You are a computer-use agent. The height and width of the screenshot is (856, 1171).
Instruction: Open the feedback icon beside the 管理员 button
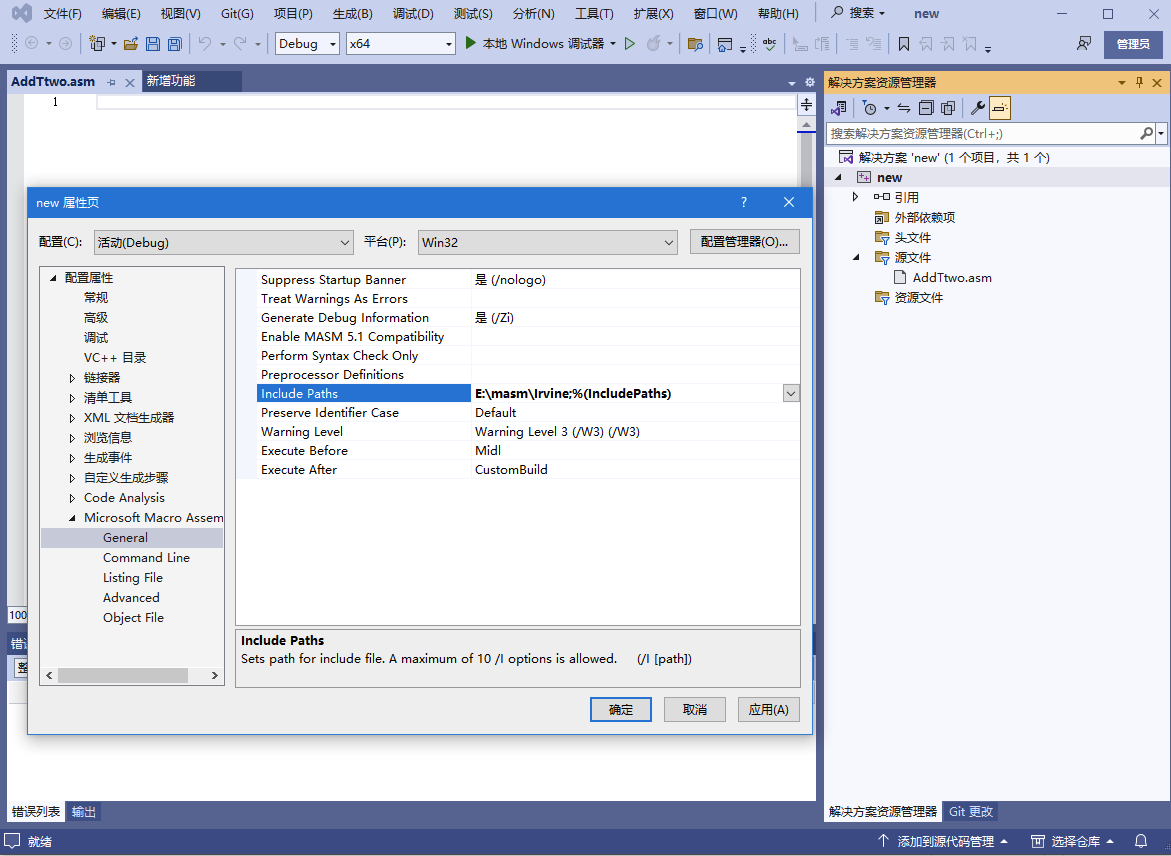coord(1084,44)
